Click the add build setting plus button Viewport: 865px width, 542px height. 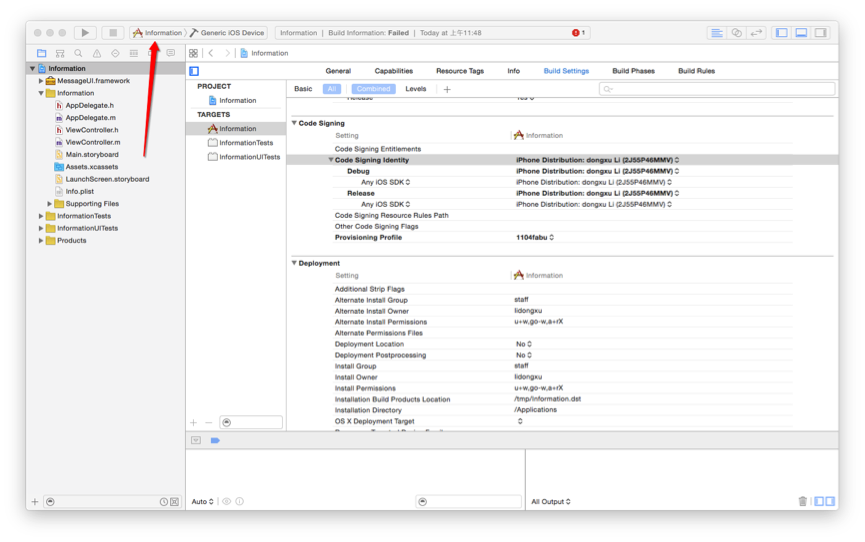coord(447,89)
